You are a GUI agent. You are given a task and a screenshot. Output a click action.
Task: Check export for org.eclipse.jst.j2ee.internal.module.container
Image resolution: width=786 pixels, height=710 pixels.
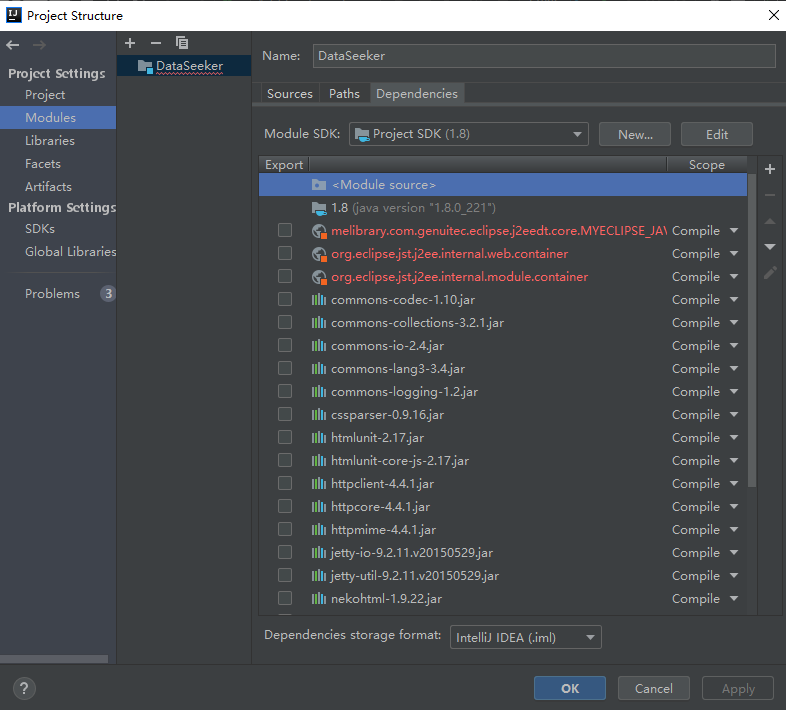coord(285,276)
